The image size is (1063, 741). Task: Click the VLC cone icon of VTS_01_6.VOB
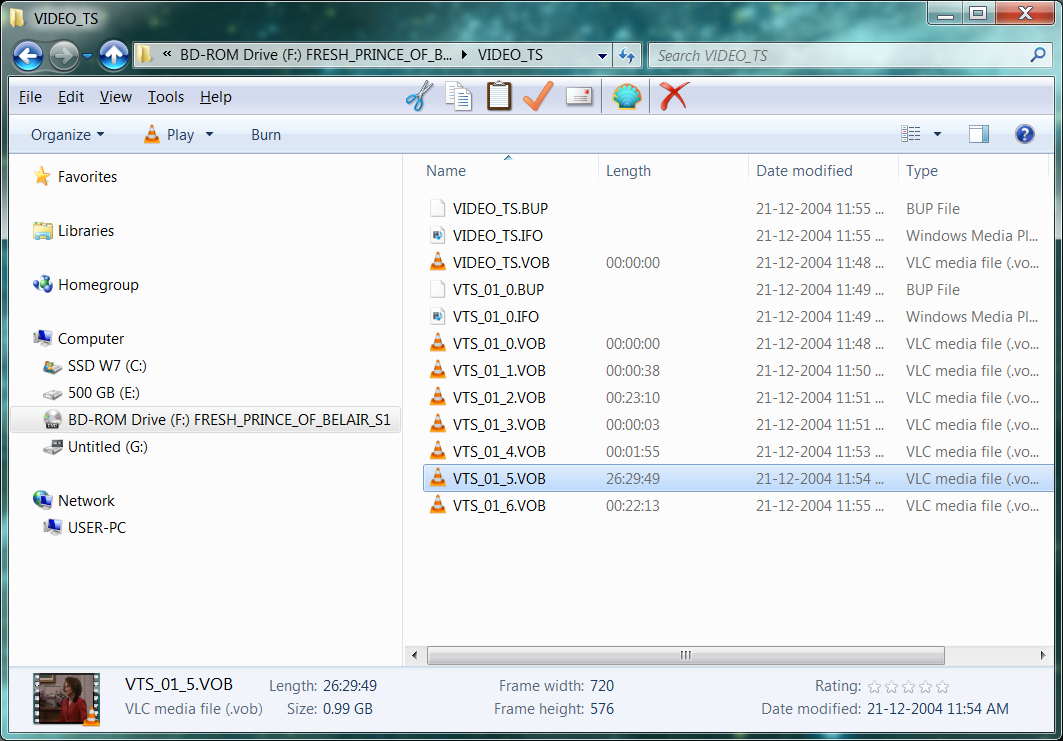coord(438,505)
